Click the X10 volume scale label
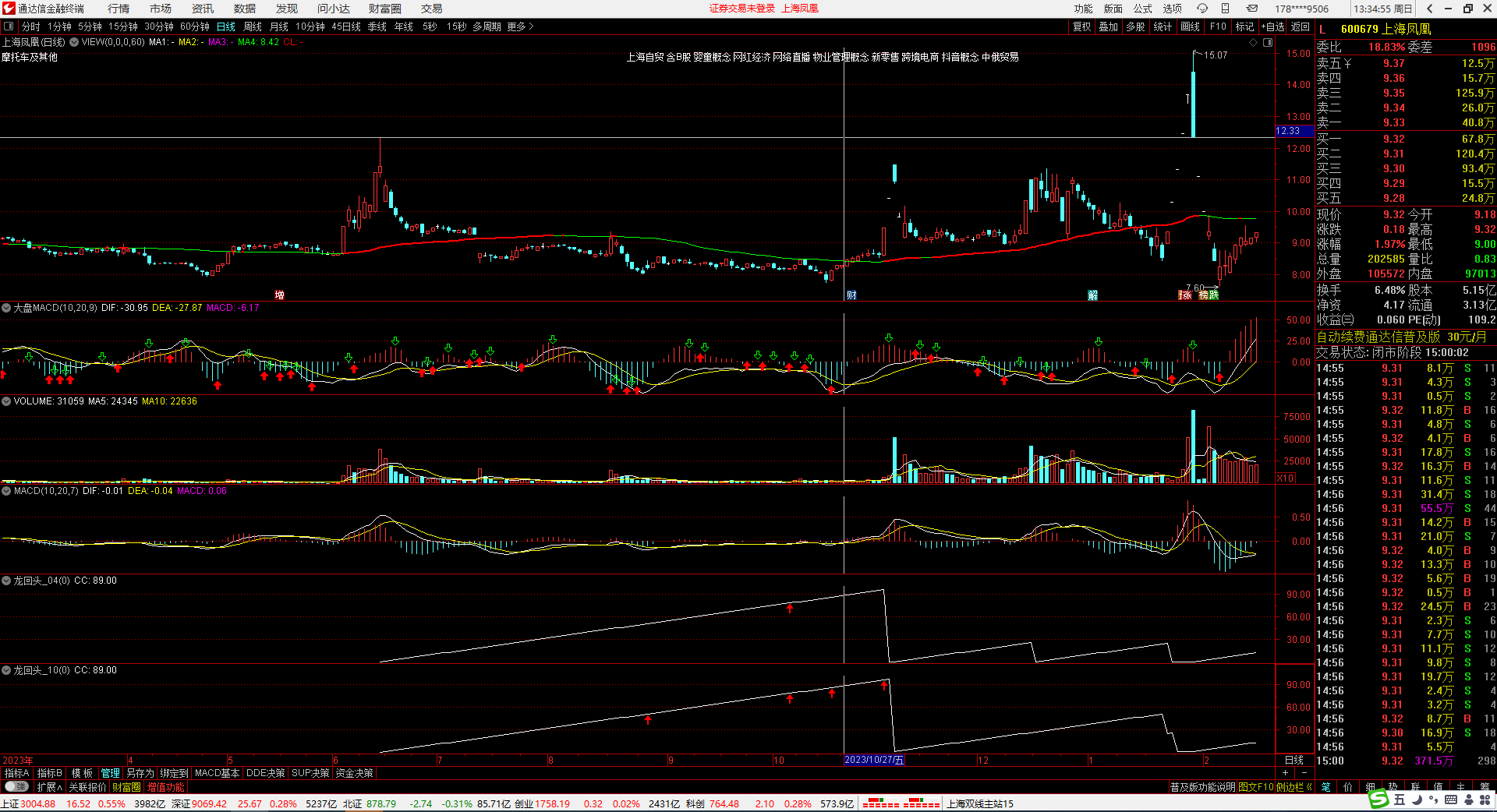 click(x=1286, y=478)
